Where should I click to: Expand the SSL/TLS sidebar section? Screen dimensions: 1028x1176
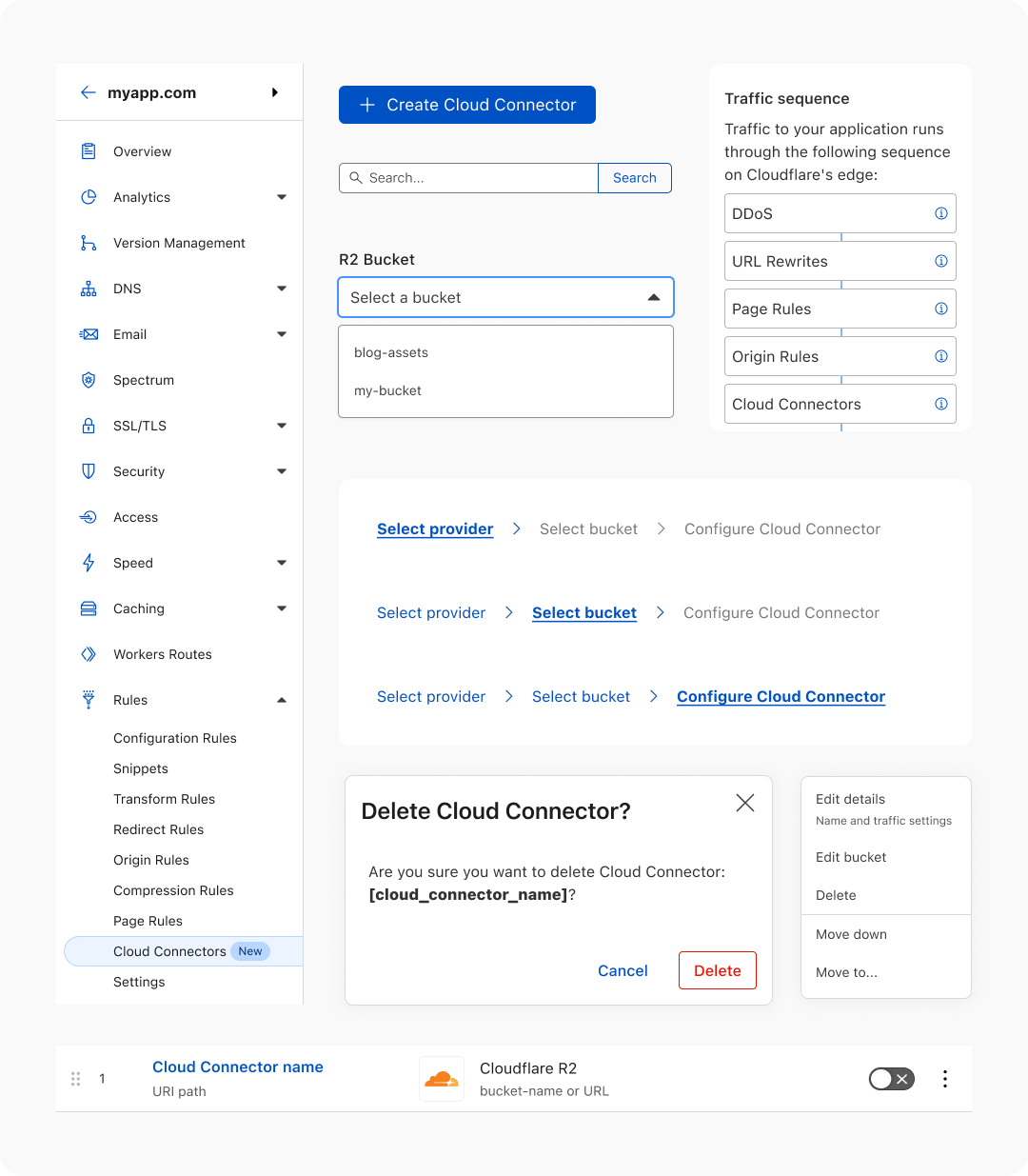pyautogui.click(x=281, y=426)
